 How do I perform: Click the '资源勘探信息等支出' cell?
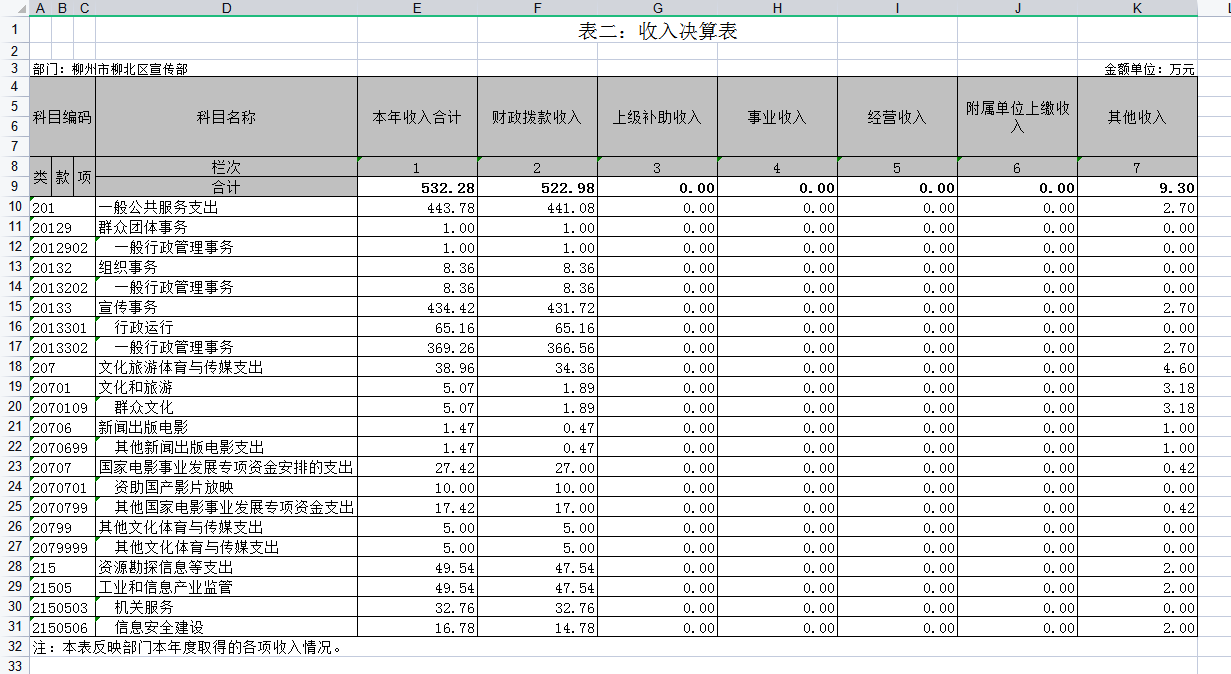[226, 567]
